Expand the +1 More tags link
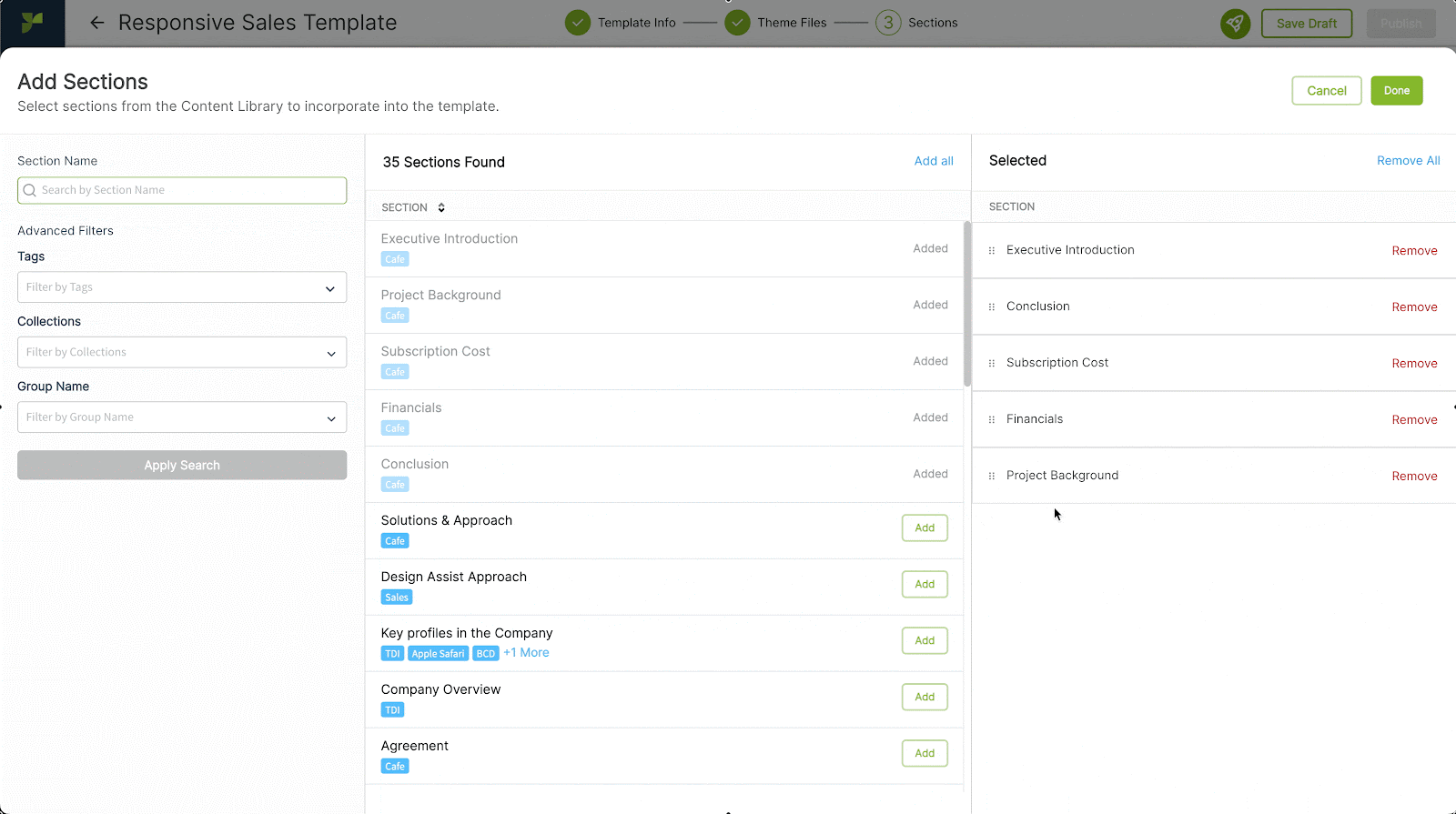This screenshot has height=814, width=1456. tap(526, 653)
